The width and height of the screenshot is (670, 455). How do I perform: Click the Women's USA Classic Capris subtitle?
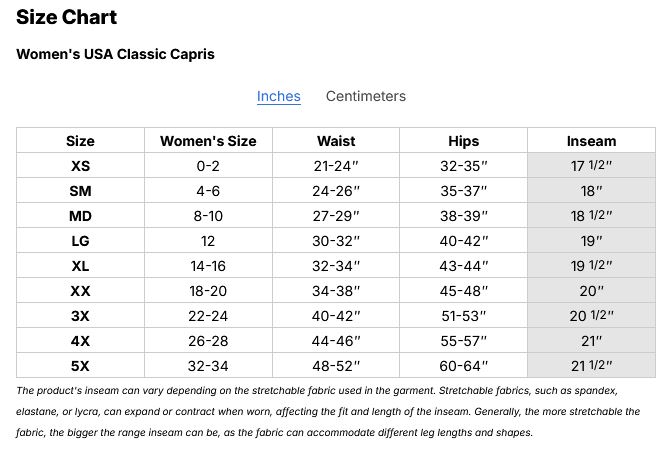(x=115, y=54)
